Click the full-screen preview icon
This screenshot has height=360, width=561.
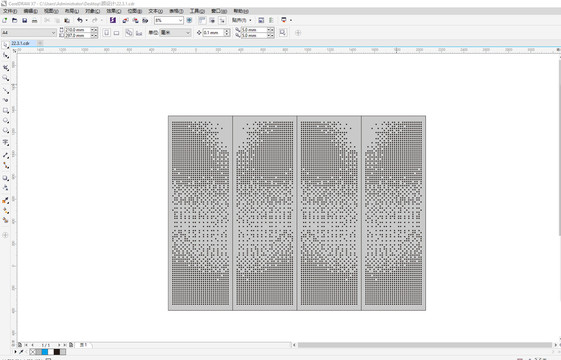tap(190, 20)
